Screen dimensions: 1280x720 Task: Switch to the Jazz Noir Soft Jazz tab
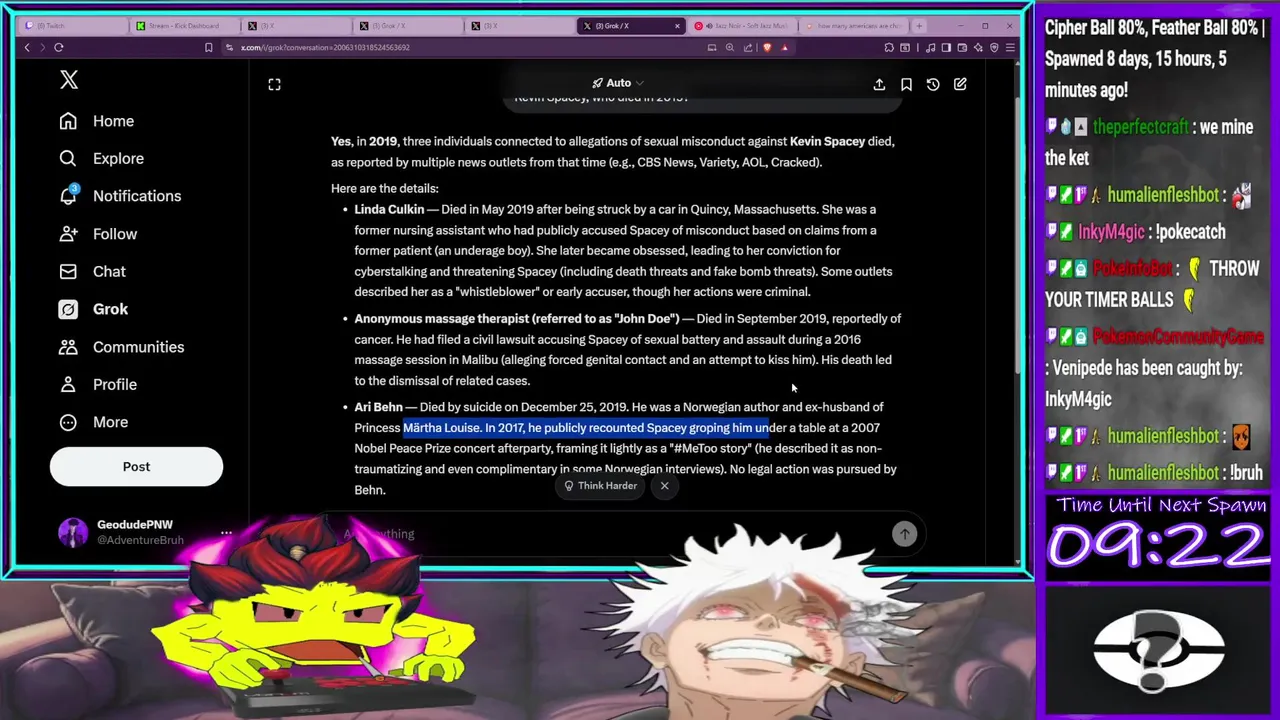coord(742,25)
